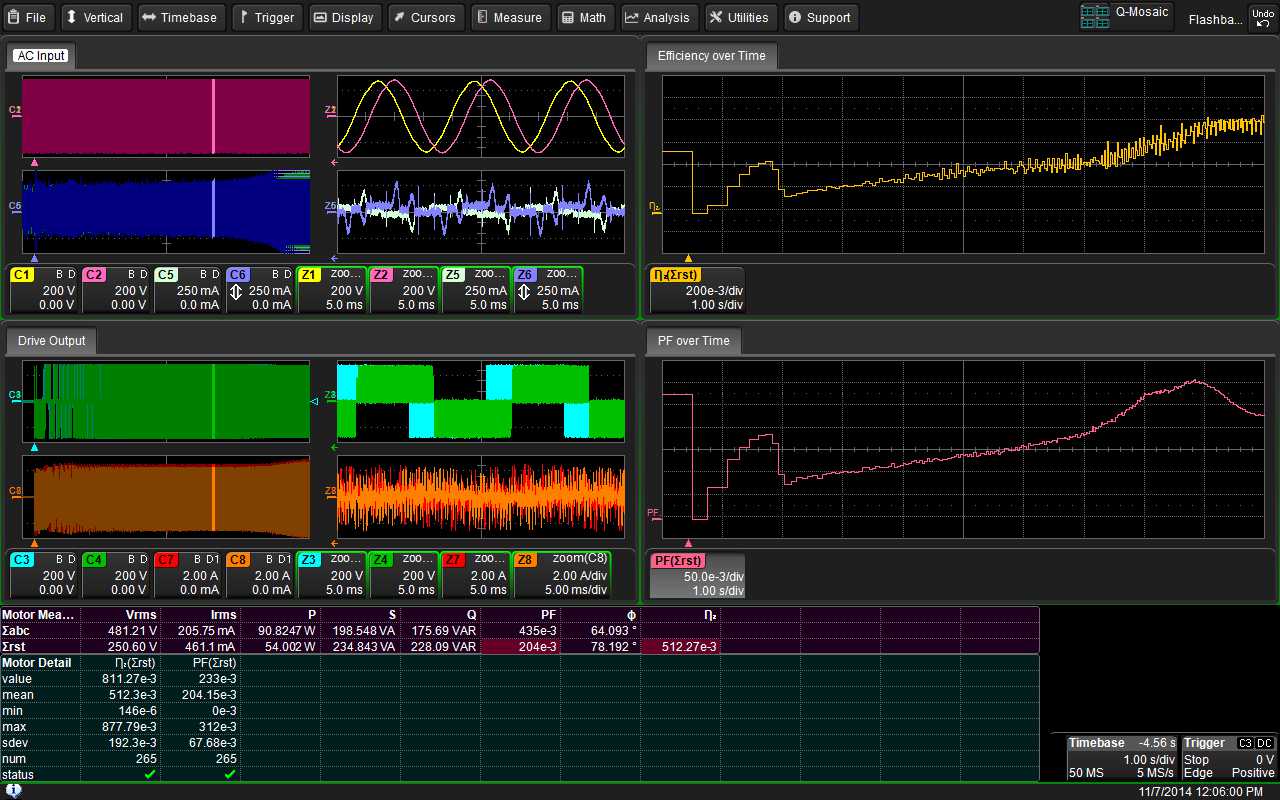The height and width of the screenshot is (800, 1280).
Task: Click the monitor icon beside Display
Action: pos(318,17)
